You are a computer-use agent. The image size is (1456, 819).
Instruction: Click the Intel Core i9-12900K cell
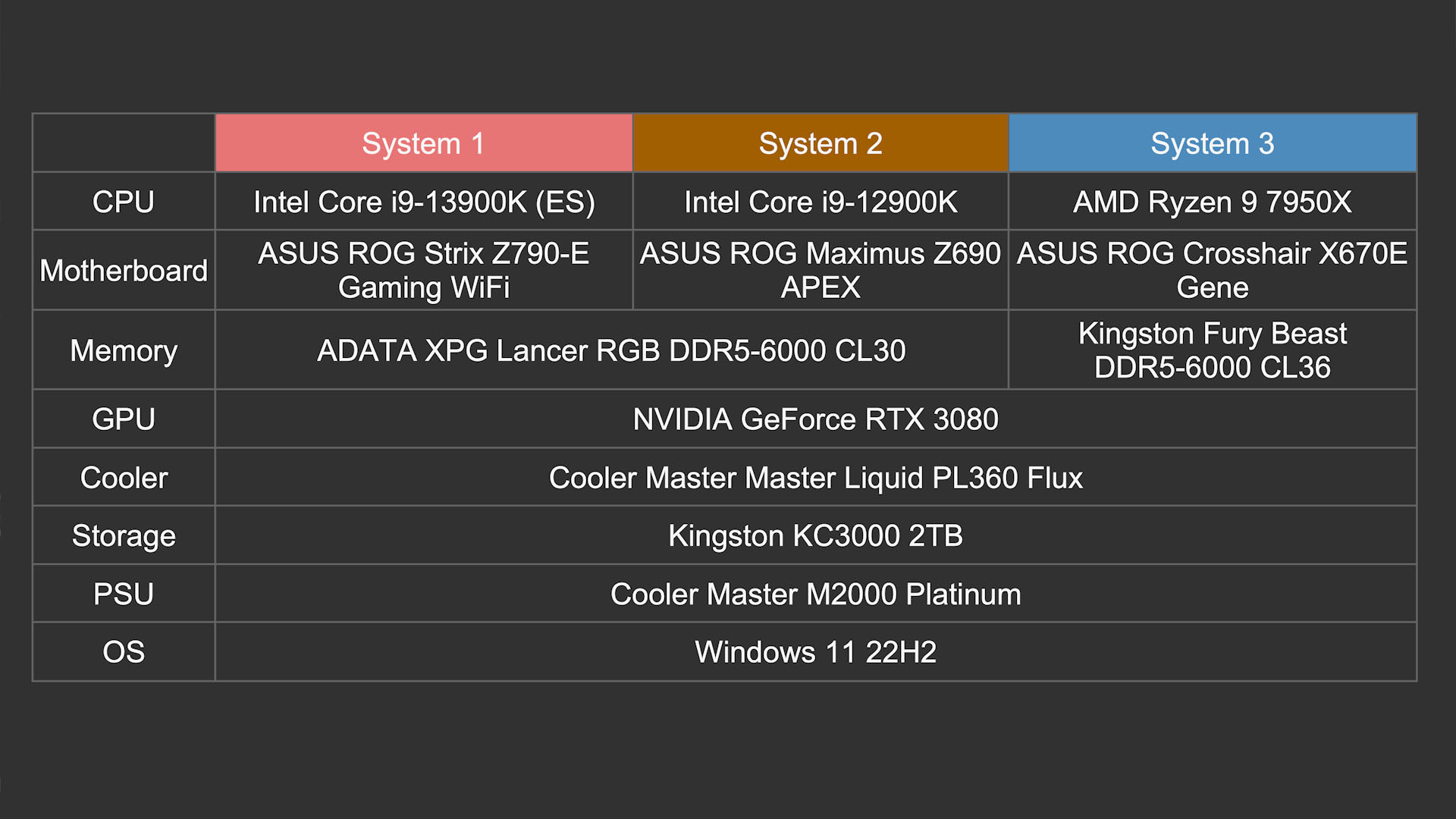[x=821, y=202]
